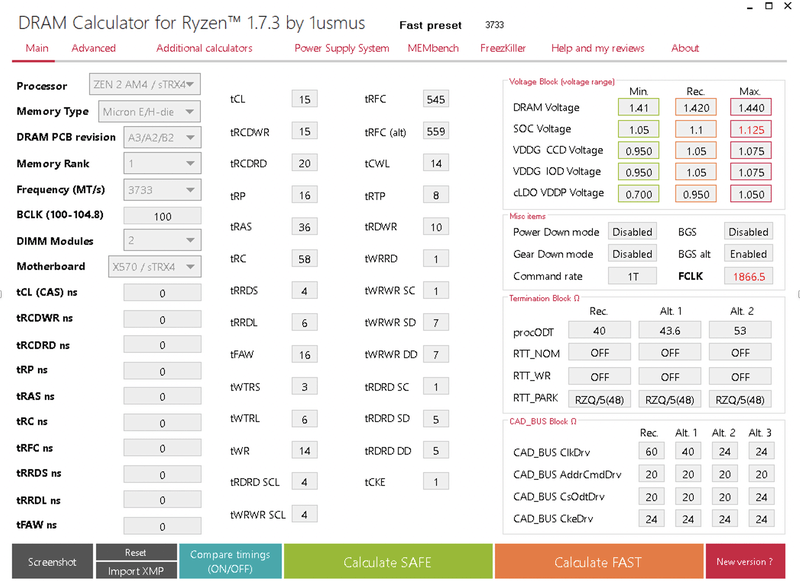Select DRAM Voltage Rec value 1.420
Screen dimensions: 800x584
pos(696,108)
